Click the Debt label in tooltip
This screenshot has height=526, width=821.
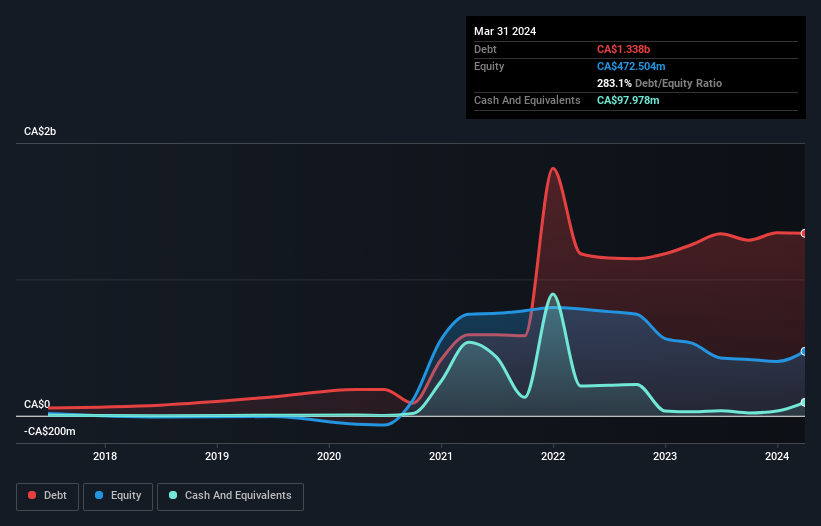485,49
